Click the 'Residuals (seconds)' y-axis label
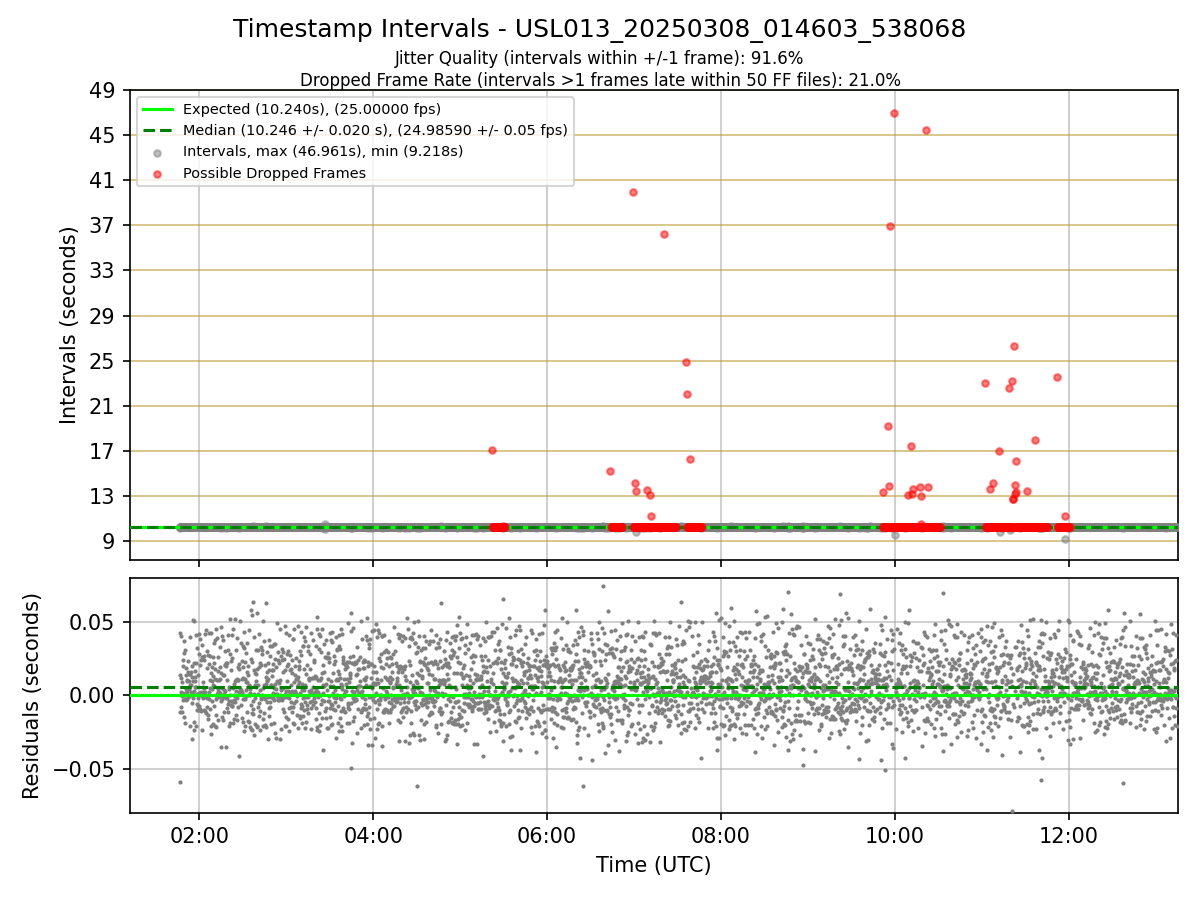This screenshot has width=1200, height=900. click(32, 696)
